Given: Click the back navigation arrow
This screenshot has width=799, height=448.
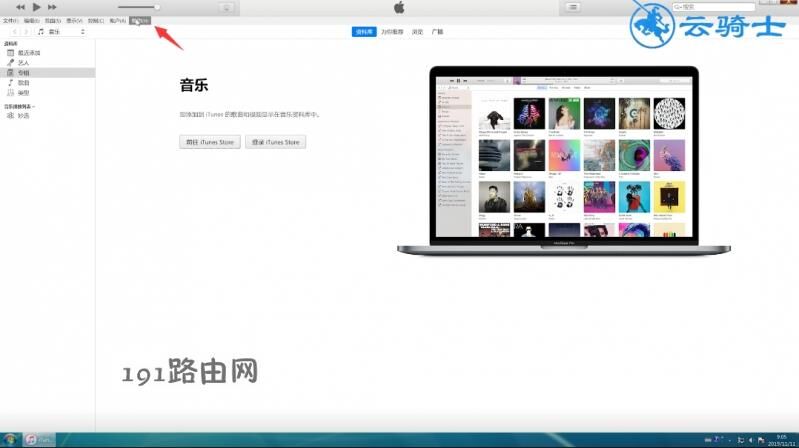Looking at the screenshot, I should 14,32.
